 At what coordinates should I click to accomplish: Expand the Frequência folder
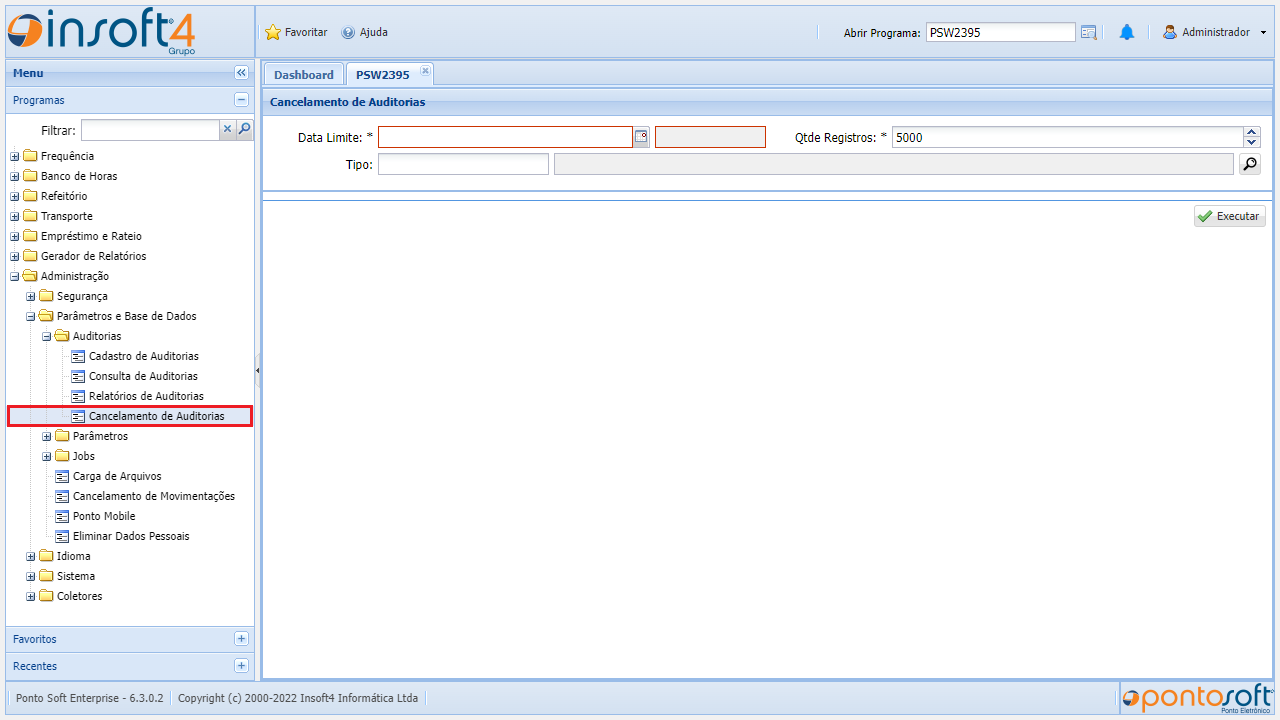click(x=15, y=156)
